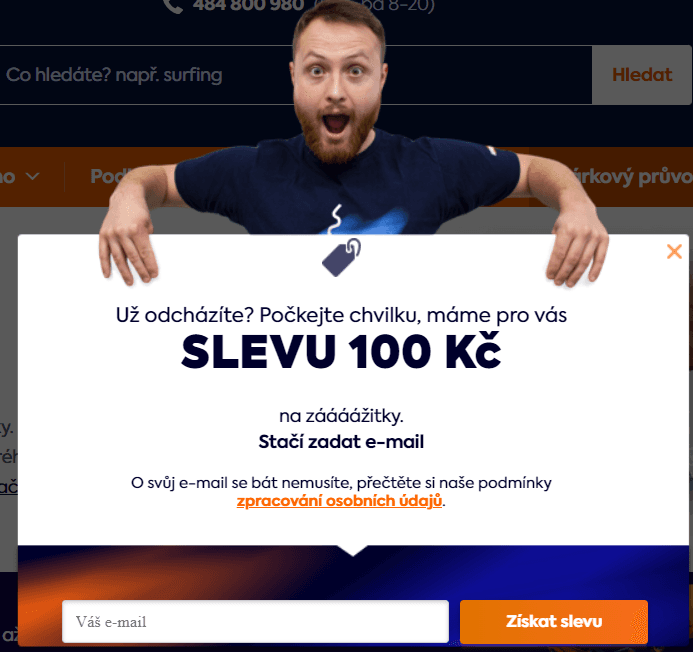The image size is (693, 652).
Task: Click the white pointer triangle below popup text
Action: [353, 550]
